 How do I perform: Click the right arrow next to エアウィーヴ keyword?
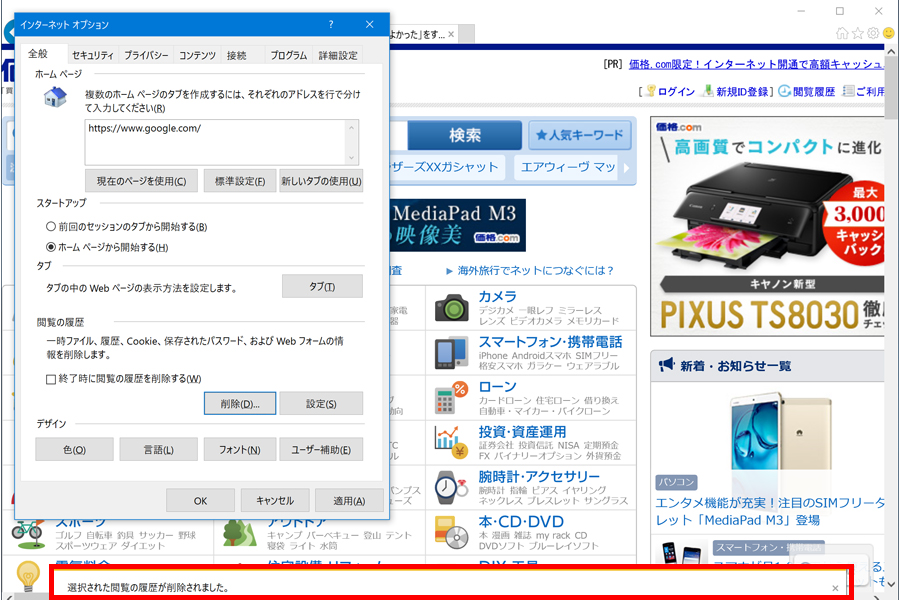pos(626,168)
